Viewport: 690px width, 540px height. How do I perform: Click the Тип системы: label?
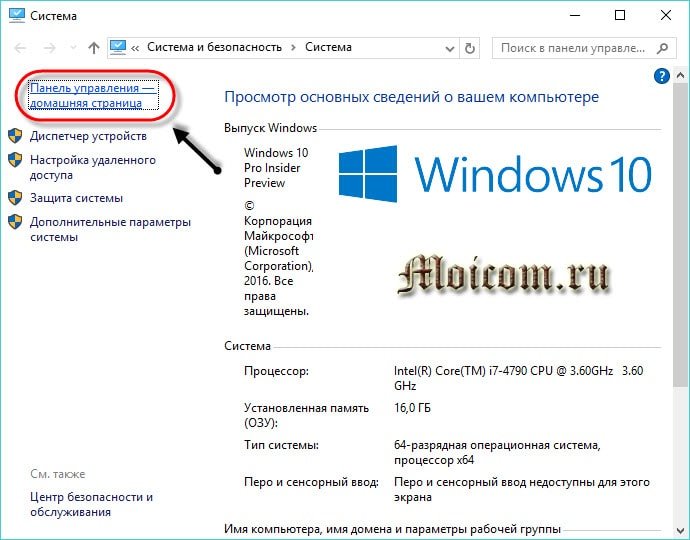(x=281, y=445)
